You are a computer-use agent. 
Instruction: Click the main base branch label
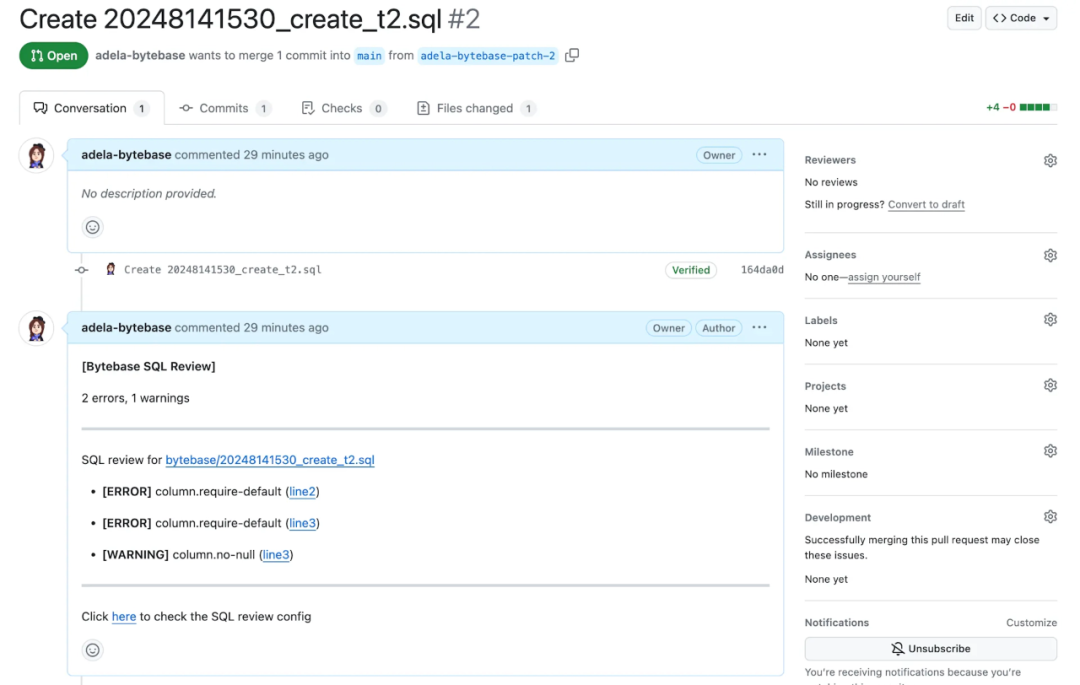tap(369, 56)
